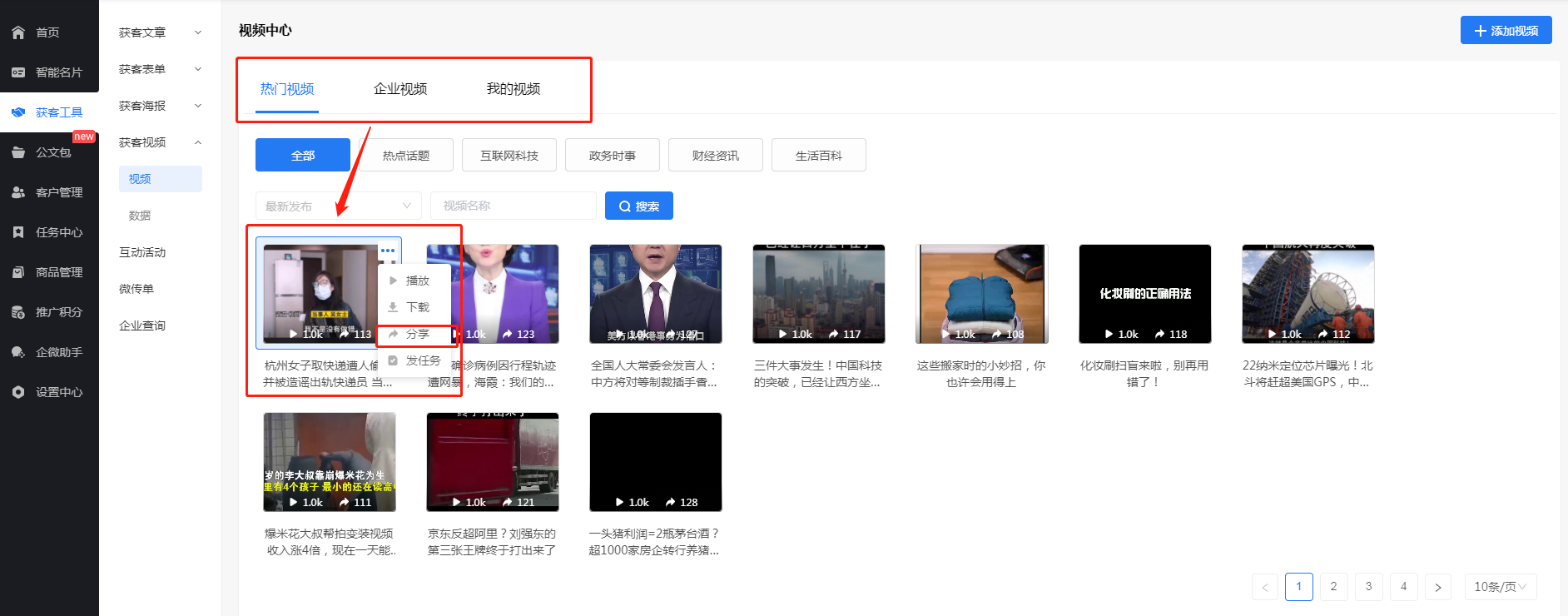Image resolution: width=1568 pixels, height=616 pixels.
Task: Filter by 生活百科 category
Action: pyautogui.click(x=819, y=155)
